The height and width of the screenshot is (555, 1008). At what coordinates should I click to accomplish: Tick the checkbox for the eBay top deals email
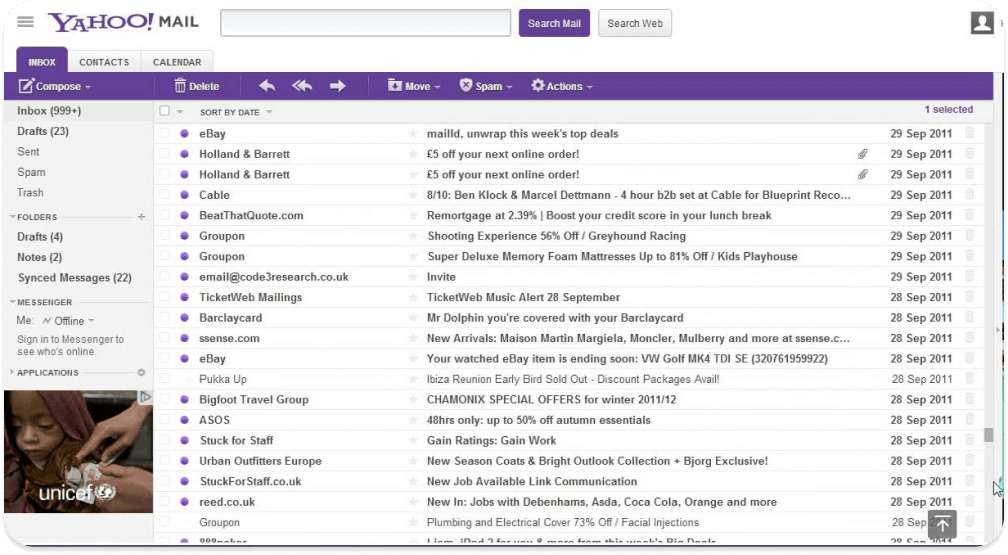pos(165,133)
